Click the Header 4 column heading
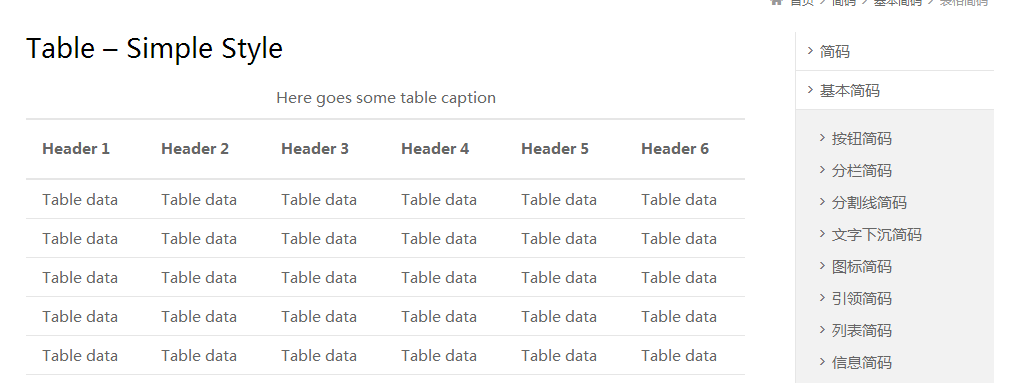 [x=435, y=149]
